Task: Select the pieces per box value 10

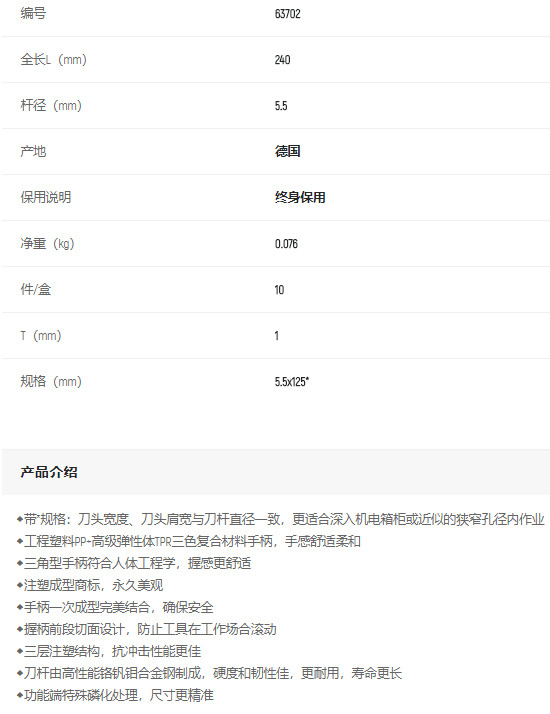Action: pyautogui.click(x=279, y=290)
